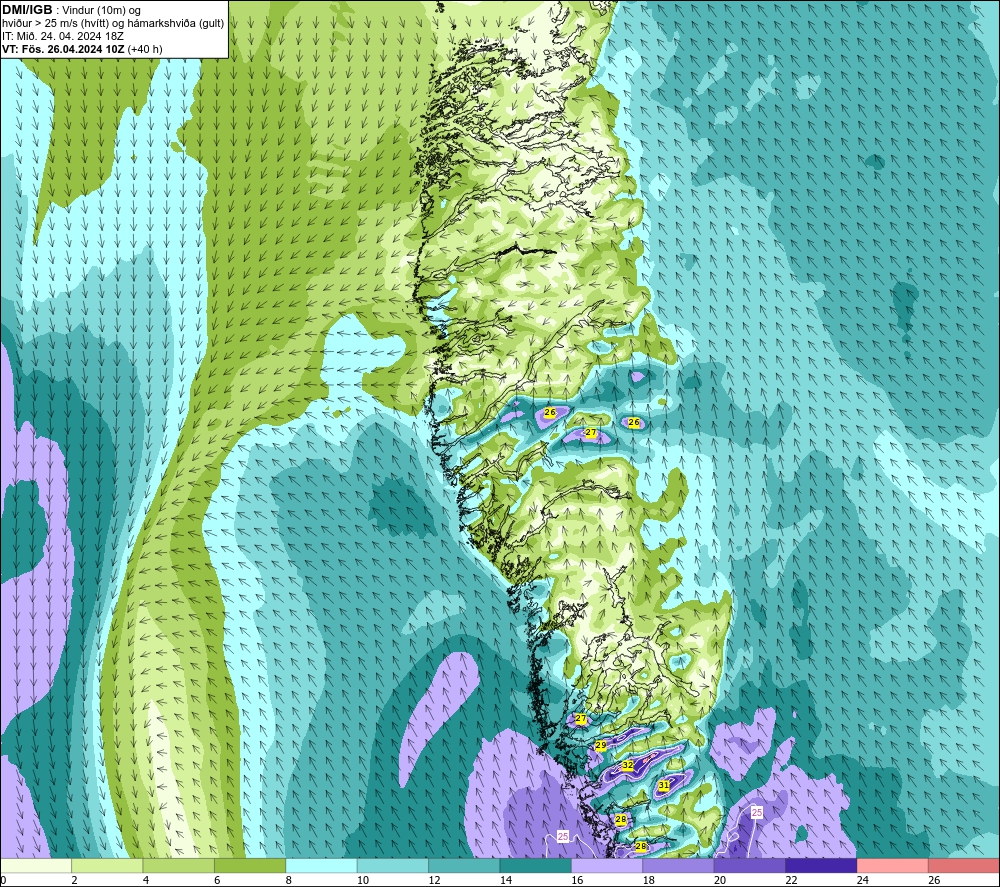Screen dimensions: 1000x887
Task: Click the legend scale number '0'
Action: pyautogui.click(x=3, y=880)
